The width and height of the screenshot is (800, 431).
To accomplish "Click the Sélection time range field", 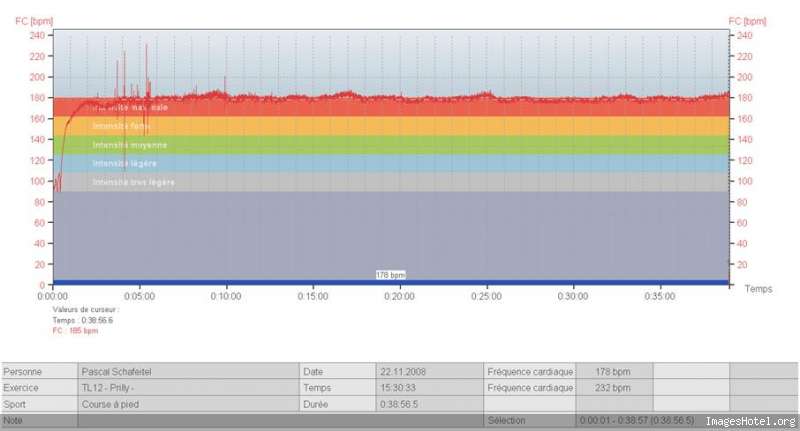I will 638,420.
